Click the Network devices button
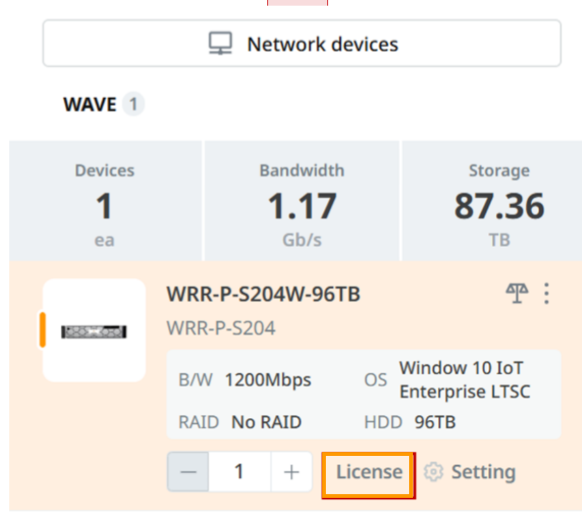Image resolution: width=582 pixels, height=515 pixels. 302,43
